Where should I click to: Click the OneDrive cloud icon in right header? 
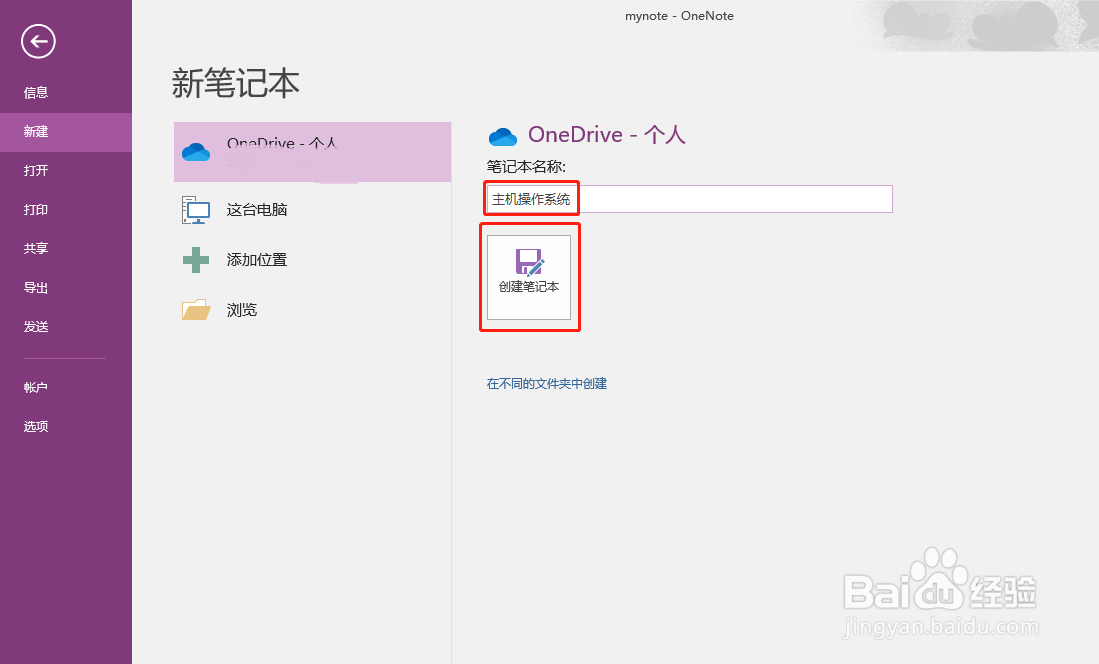click(x=503, y=136)
